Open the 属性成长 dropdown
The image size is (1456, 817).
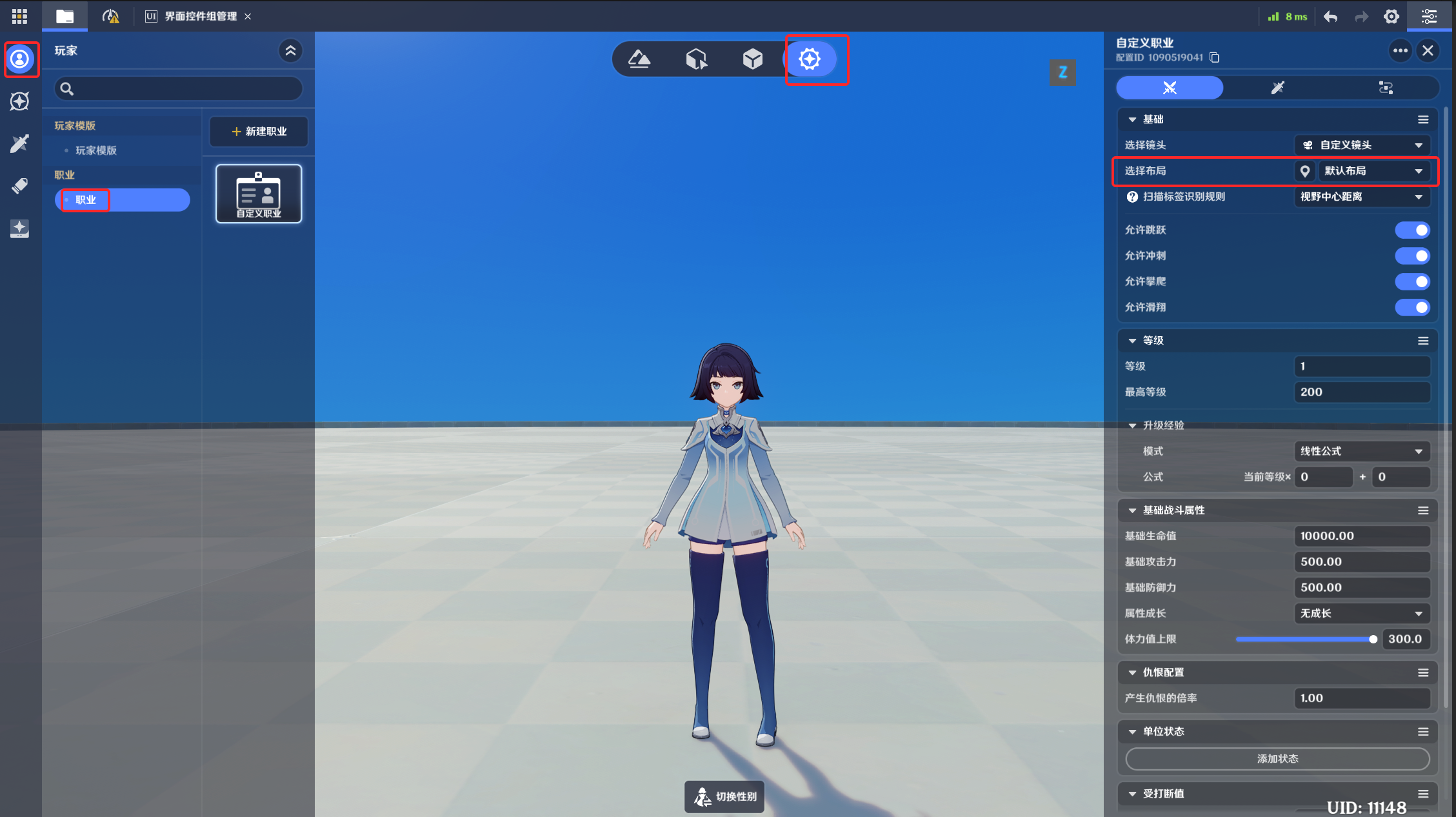tap(1362, 614)
